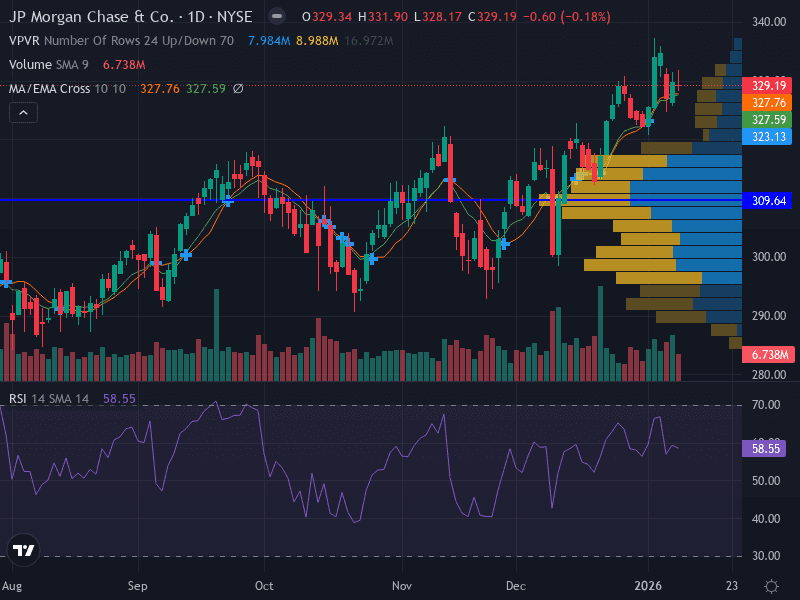The width and height of the screenshot is (800, 600).
Task: Click the 290.00 price scale value
Action: tap(769, 316)
